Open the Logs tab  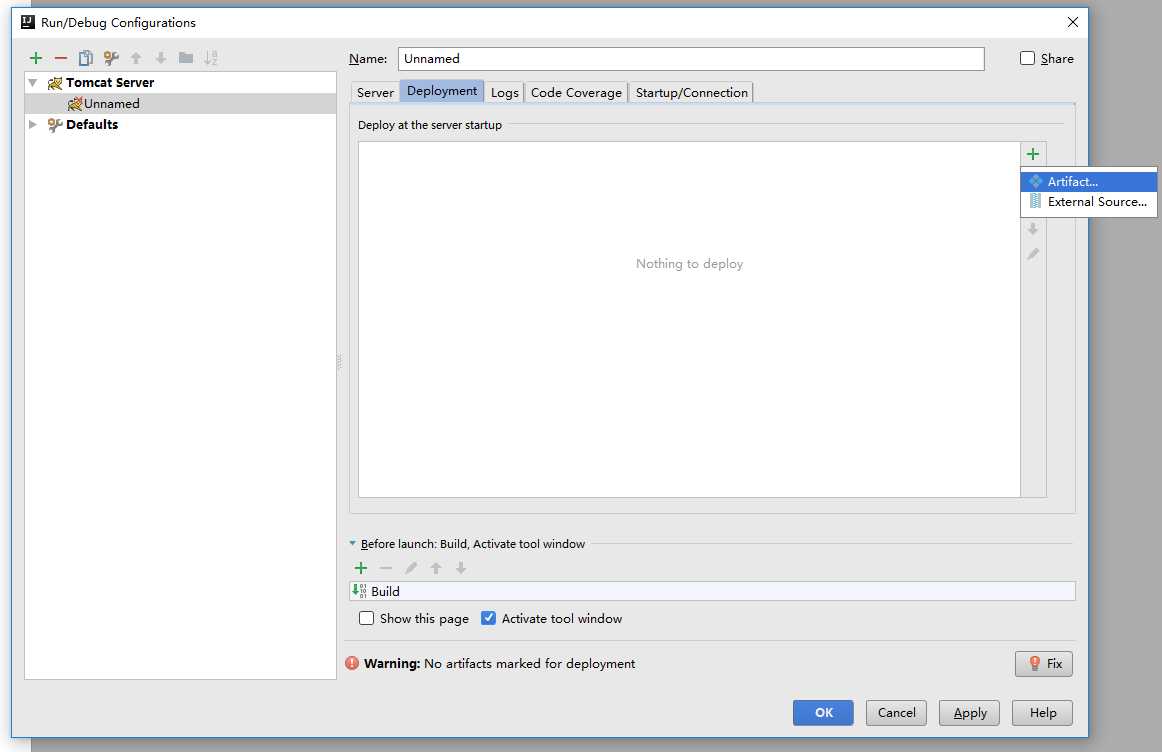(505, 93)
